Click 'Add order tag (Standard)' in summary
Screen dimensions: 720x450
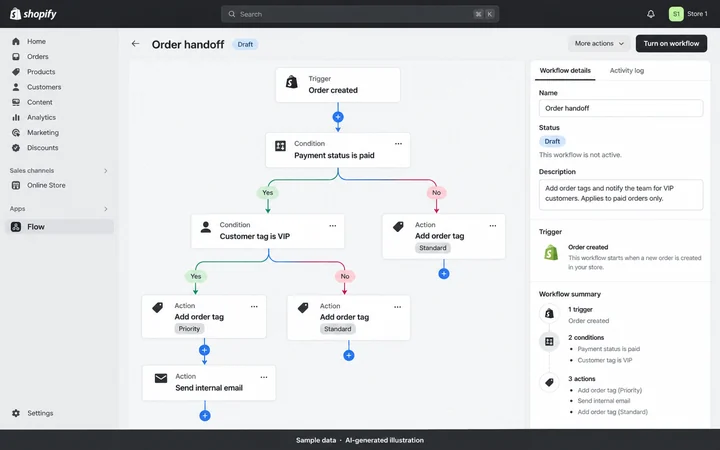(613, 412)
